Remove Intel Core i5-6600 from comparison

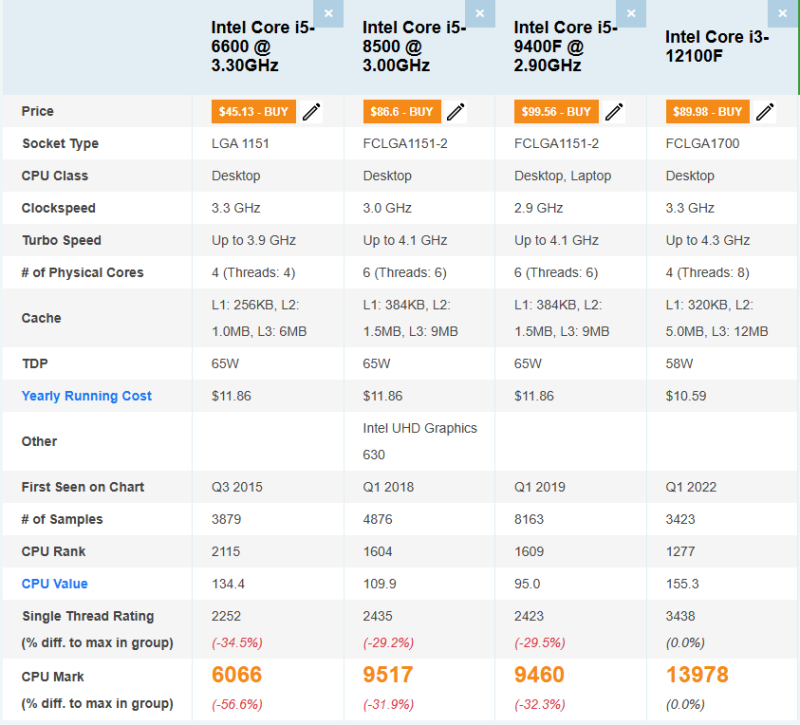coord(328,13)
